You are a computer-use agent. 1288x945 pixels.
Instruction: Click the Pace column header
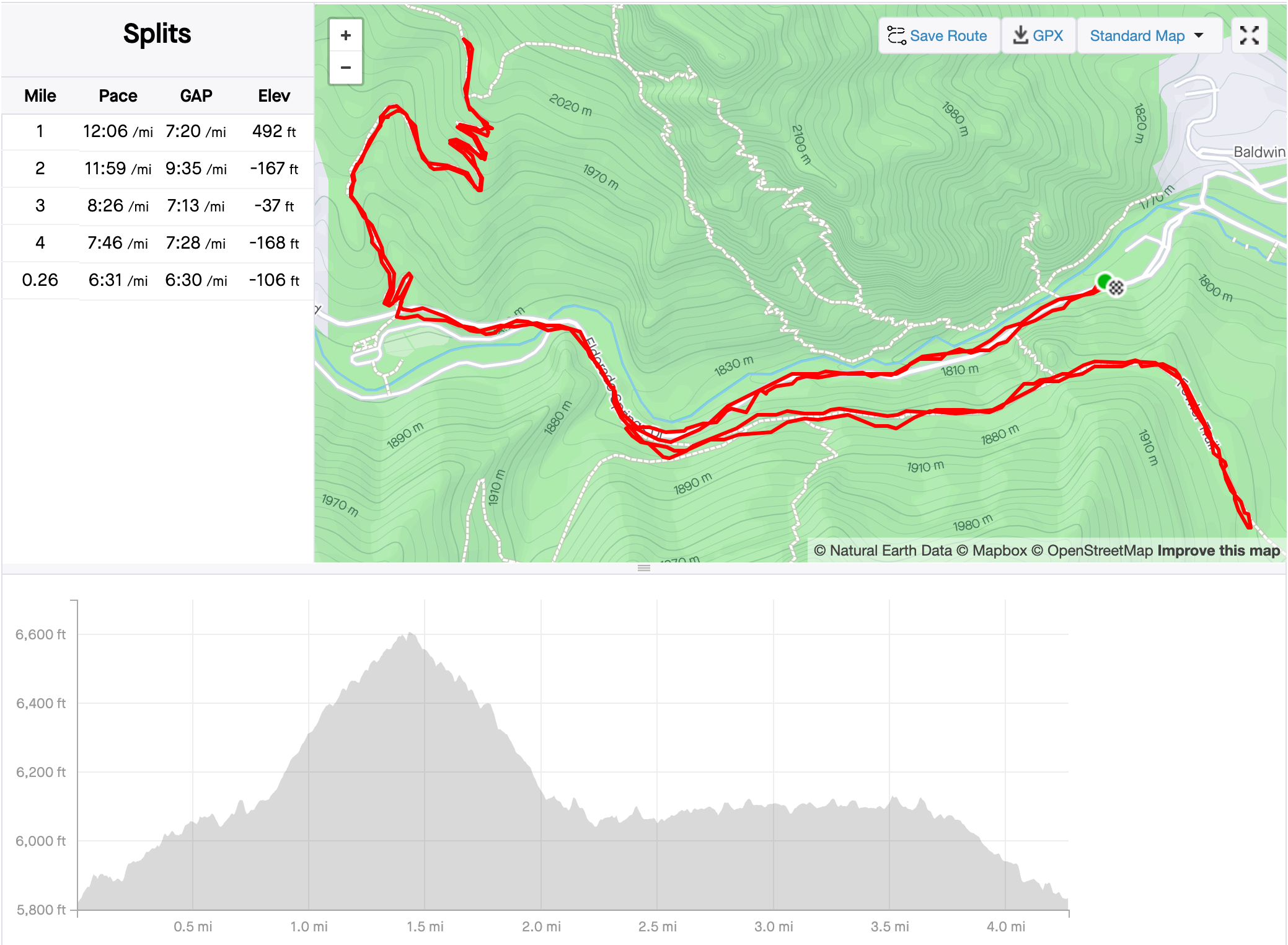(118, 95)
